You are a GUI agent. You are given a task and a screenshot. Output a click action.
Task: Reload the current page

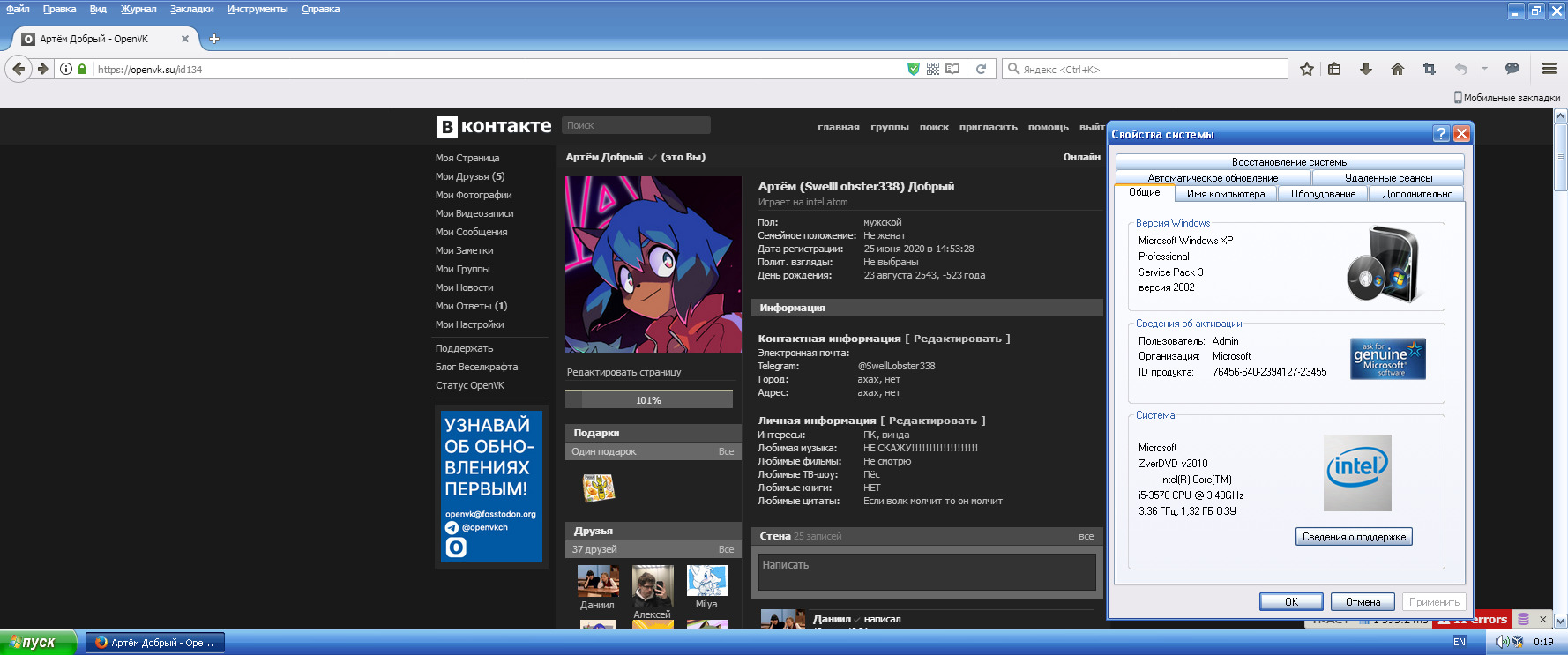point(981,69)
